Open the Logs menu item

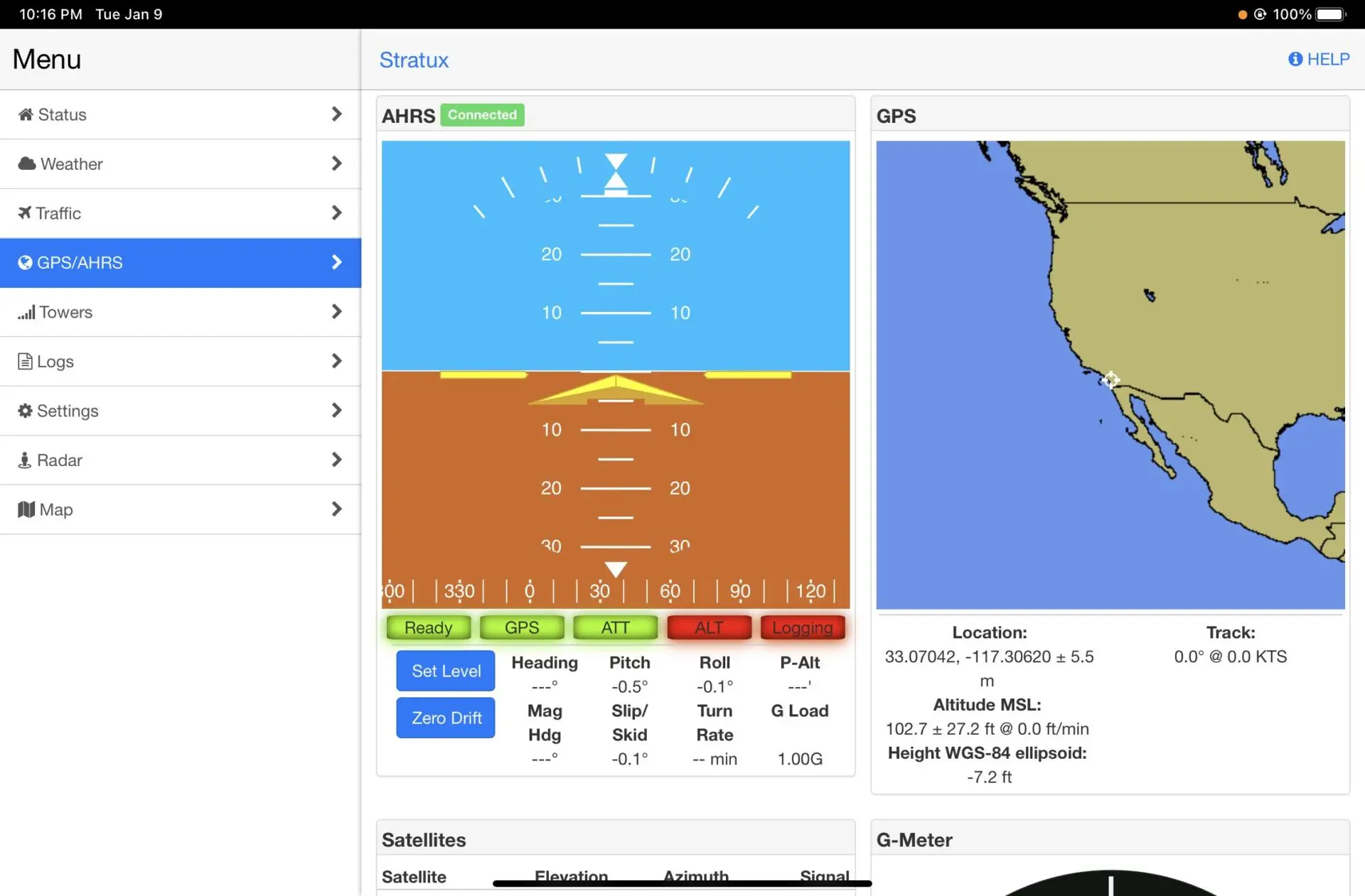181,361
